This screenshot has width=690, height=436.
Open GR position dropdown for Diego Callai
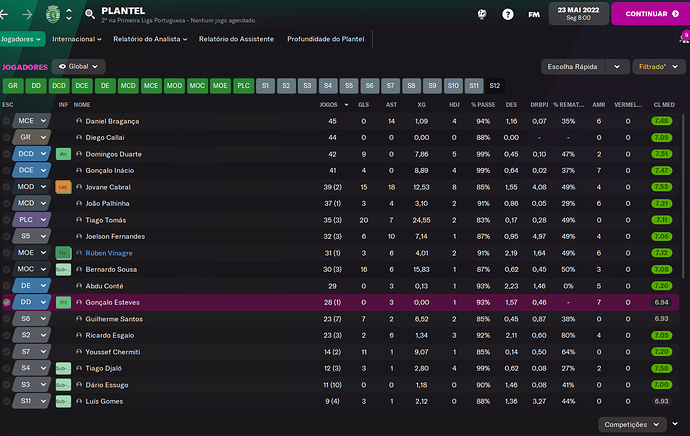click(32, 137)
